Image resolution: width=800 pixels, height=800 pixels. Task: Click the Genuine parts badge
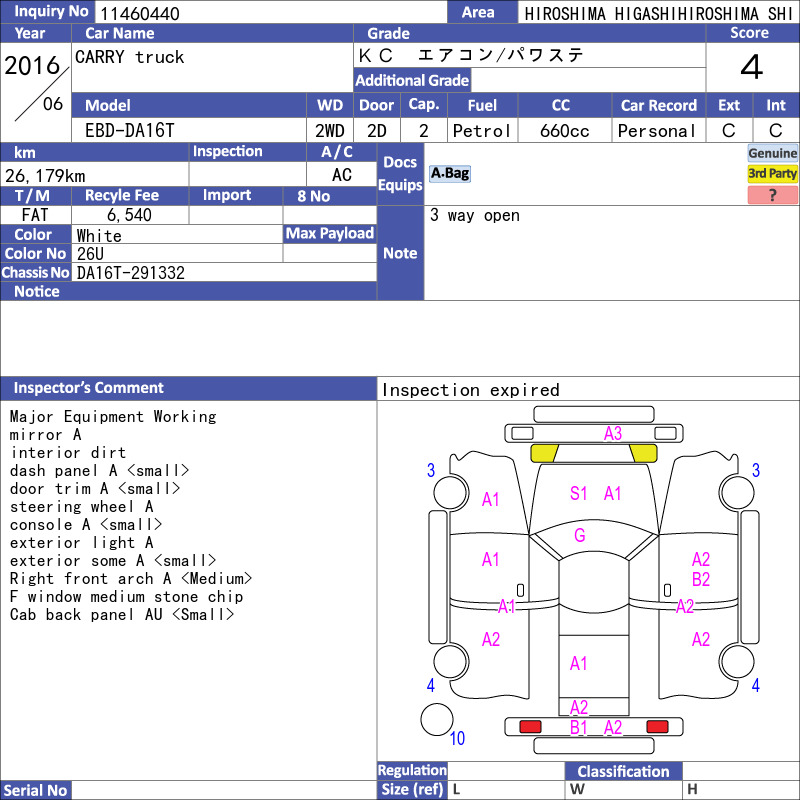tap(772, 153)
